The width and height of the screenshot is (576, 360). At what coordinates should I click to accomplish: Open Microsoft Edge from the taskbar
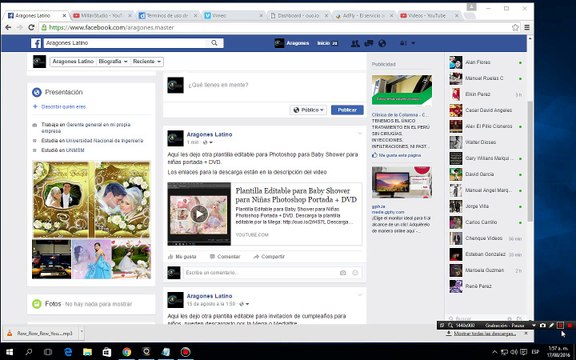[x=68, y=352]
